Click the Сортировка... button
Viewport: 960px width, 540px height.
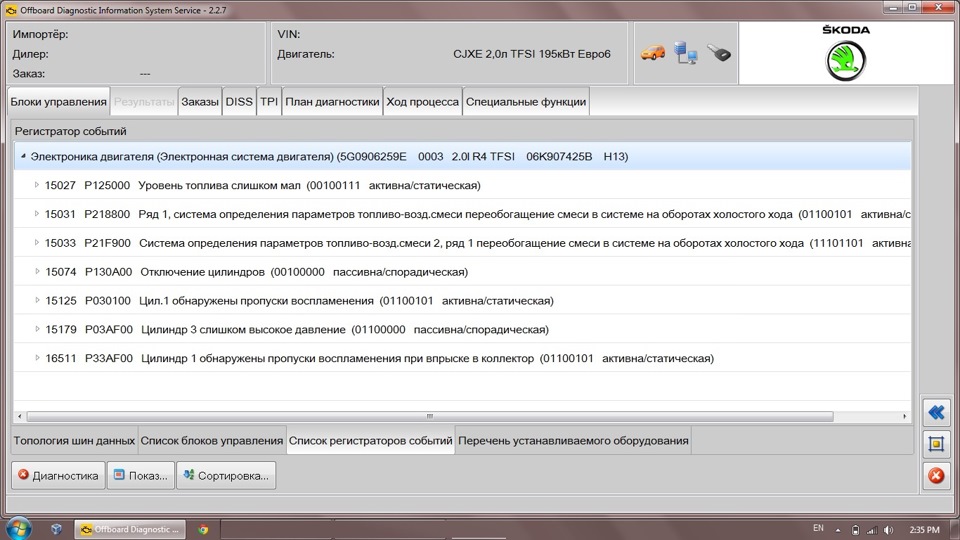(226, 475)
